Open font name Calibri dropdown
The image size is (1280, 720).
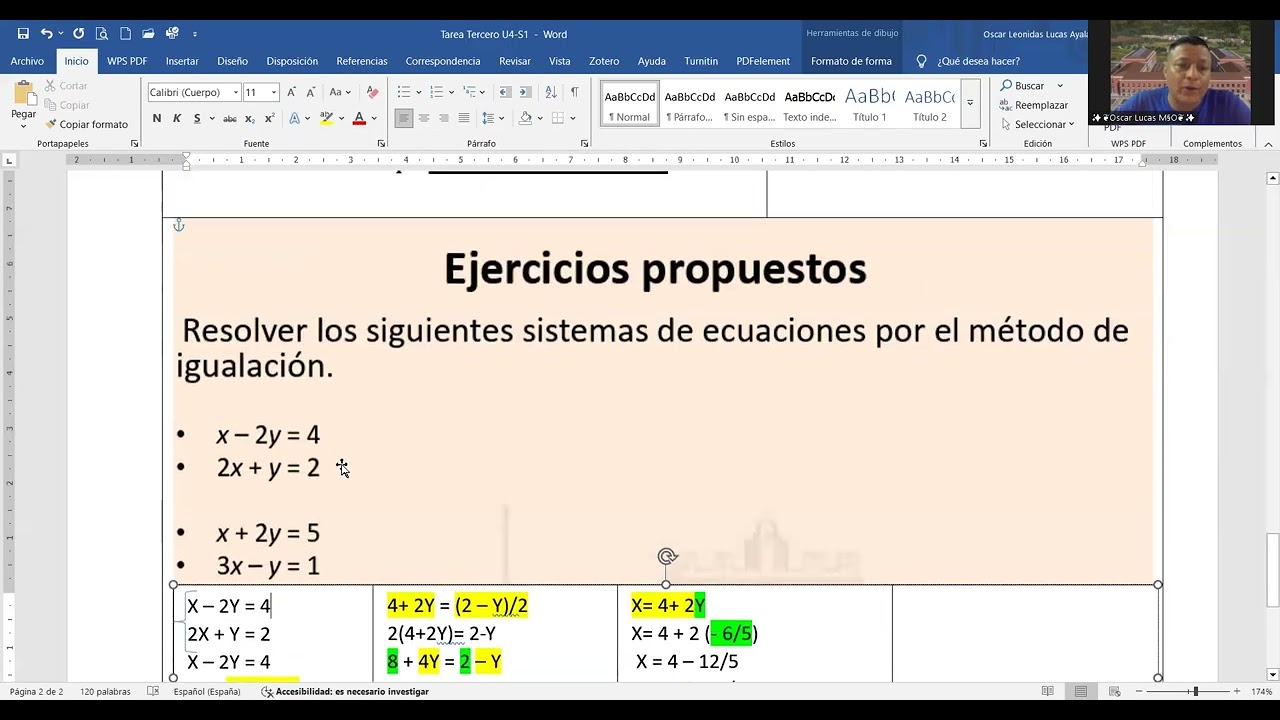[236, 92]
